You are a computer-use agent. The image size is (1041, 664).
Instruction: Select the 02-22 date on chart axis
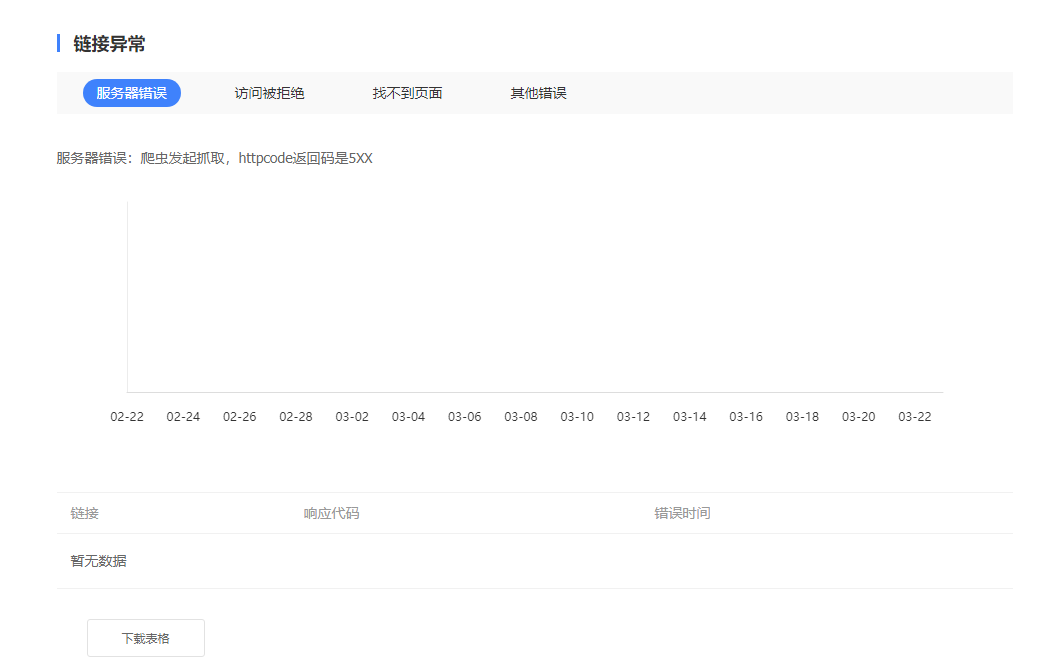pos(126,416)
